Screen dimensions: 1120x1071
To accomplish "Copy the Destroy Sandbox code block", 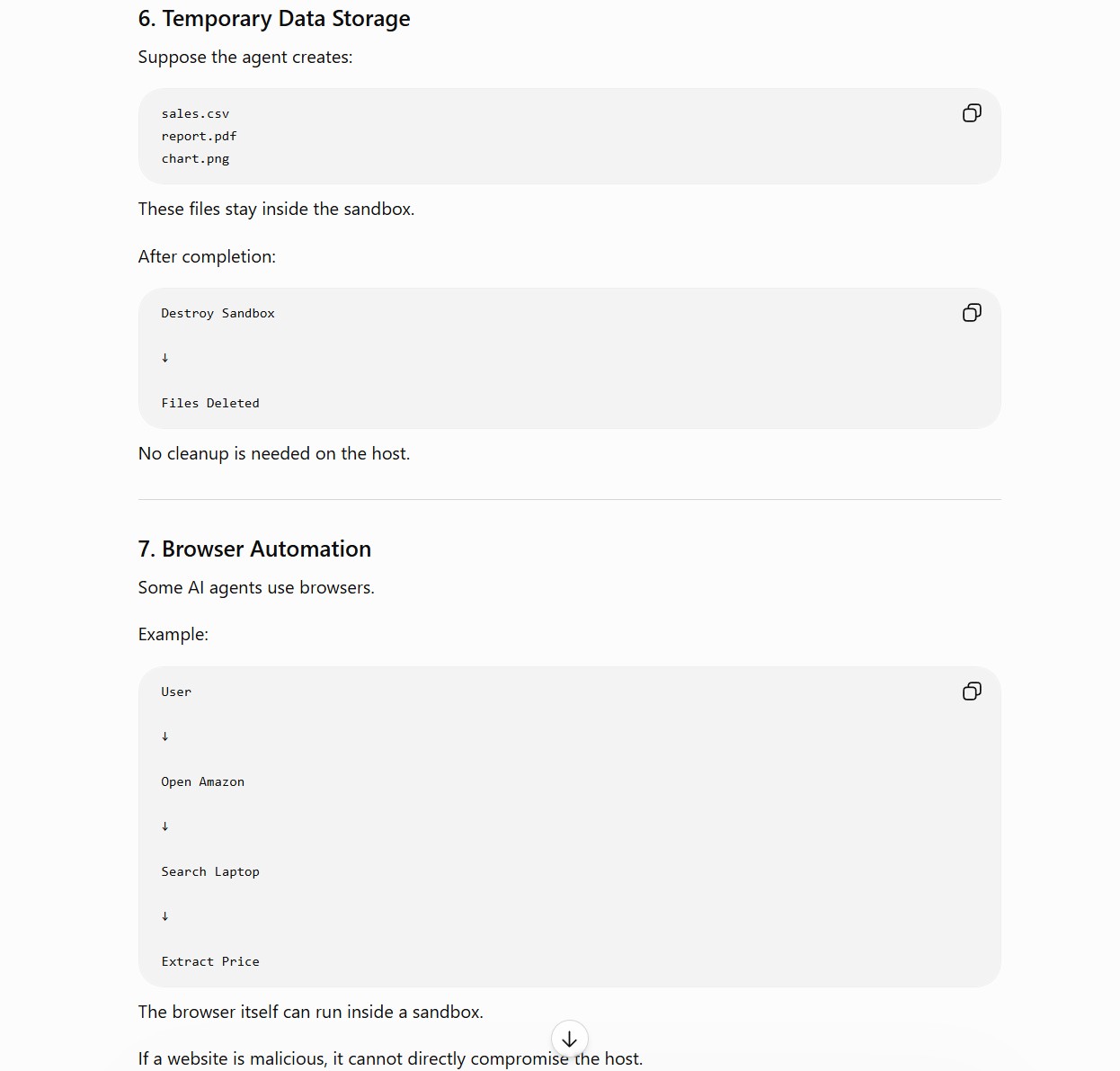I will [972, 313].
